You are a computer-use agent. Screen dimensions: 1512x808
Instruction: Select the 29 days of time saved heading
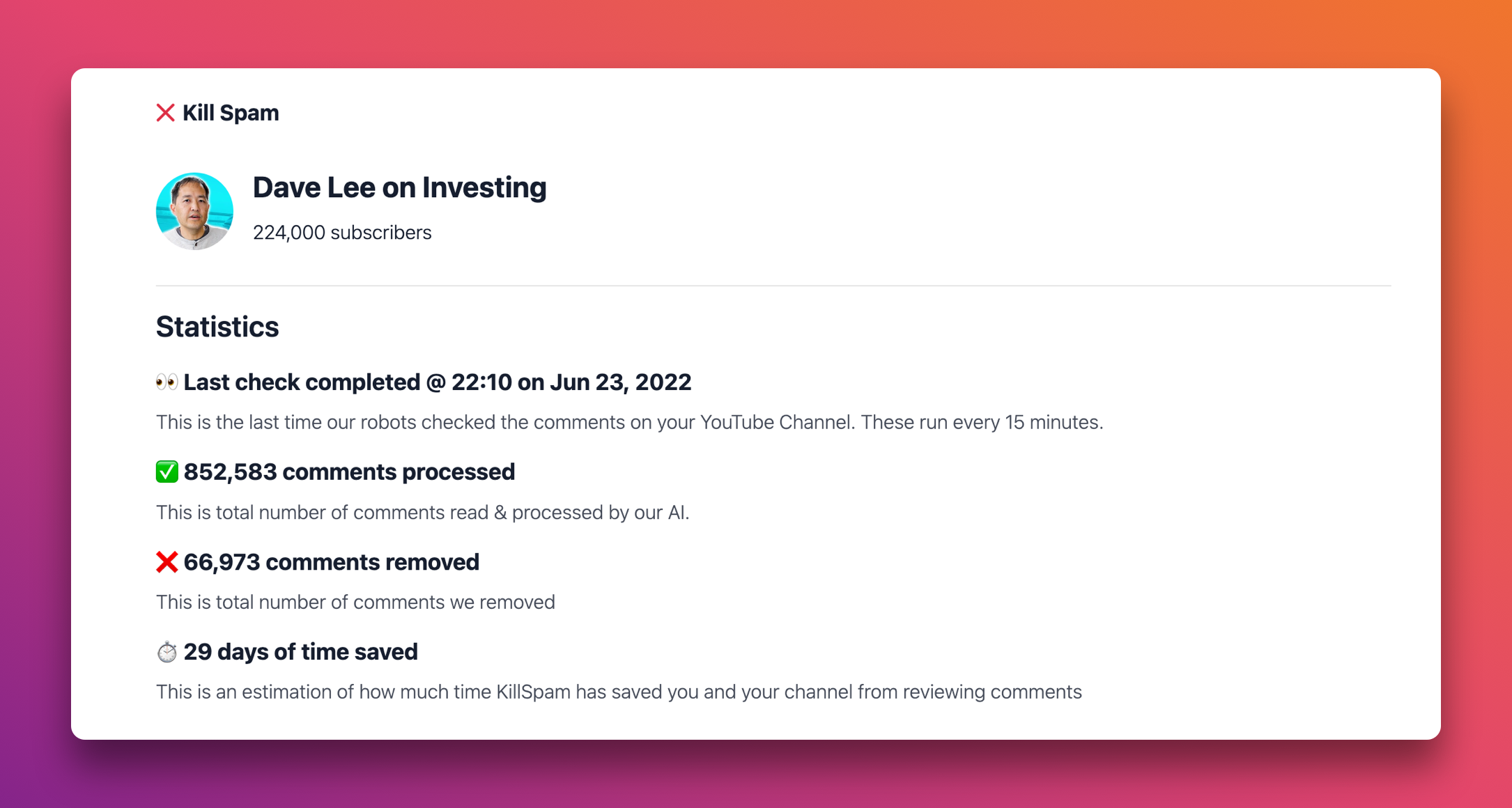pyautogui.click(x=300, y=652)
